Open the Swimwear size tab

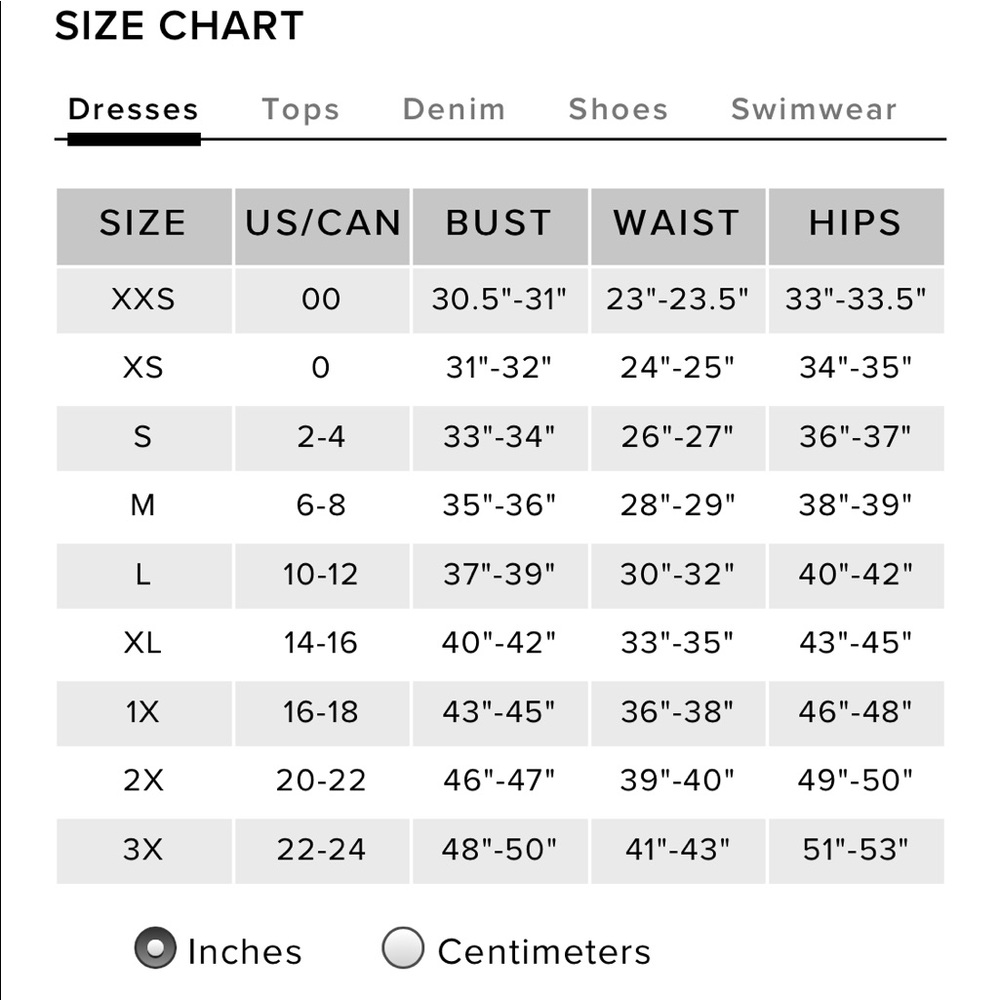(814, 109)
